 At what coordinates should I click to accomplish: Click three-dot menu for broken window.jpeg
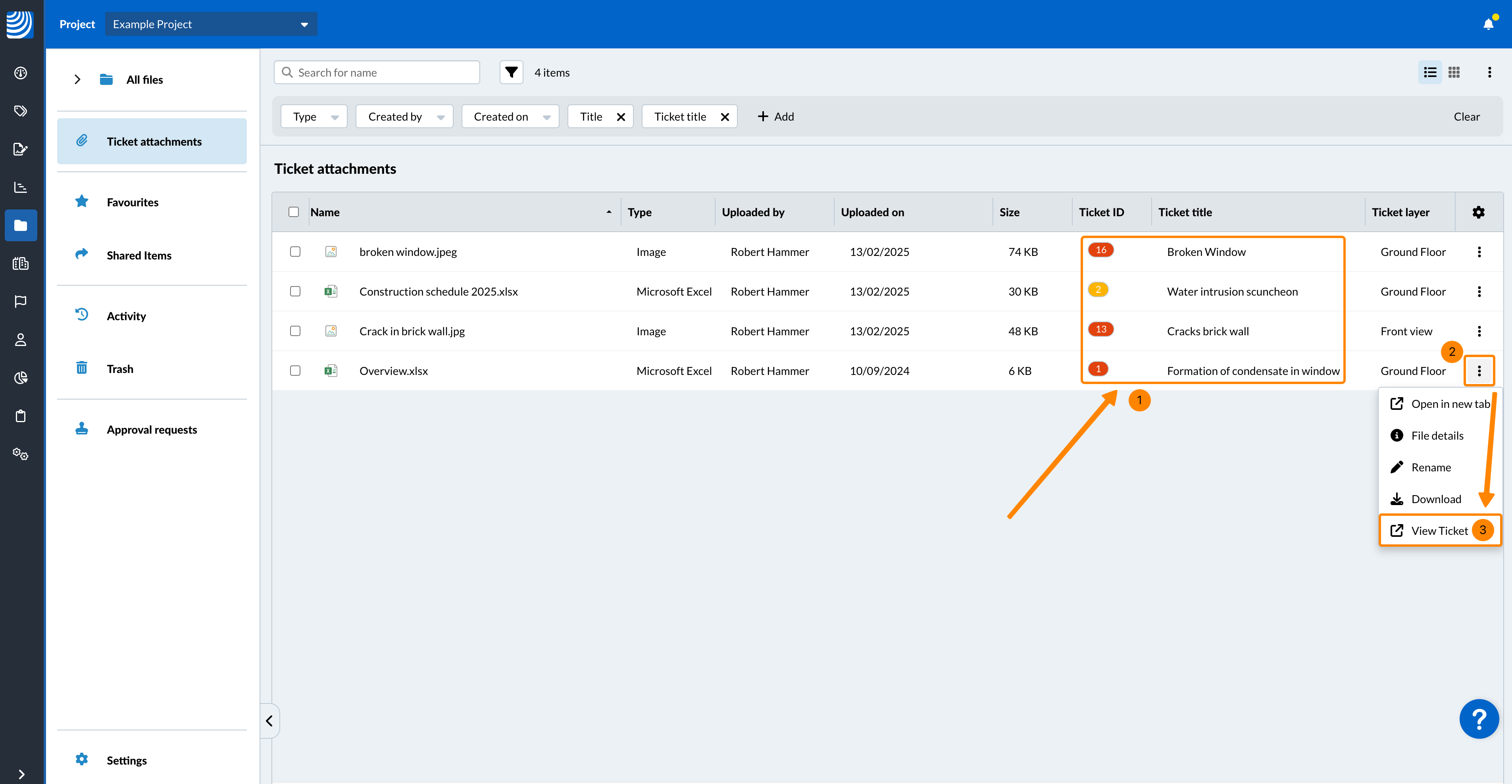click(x=1479, y=252)
